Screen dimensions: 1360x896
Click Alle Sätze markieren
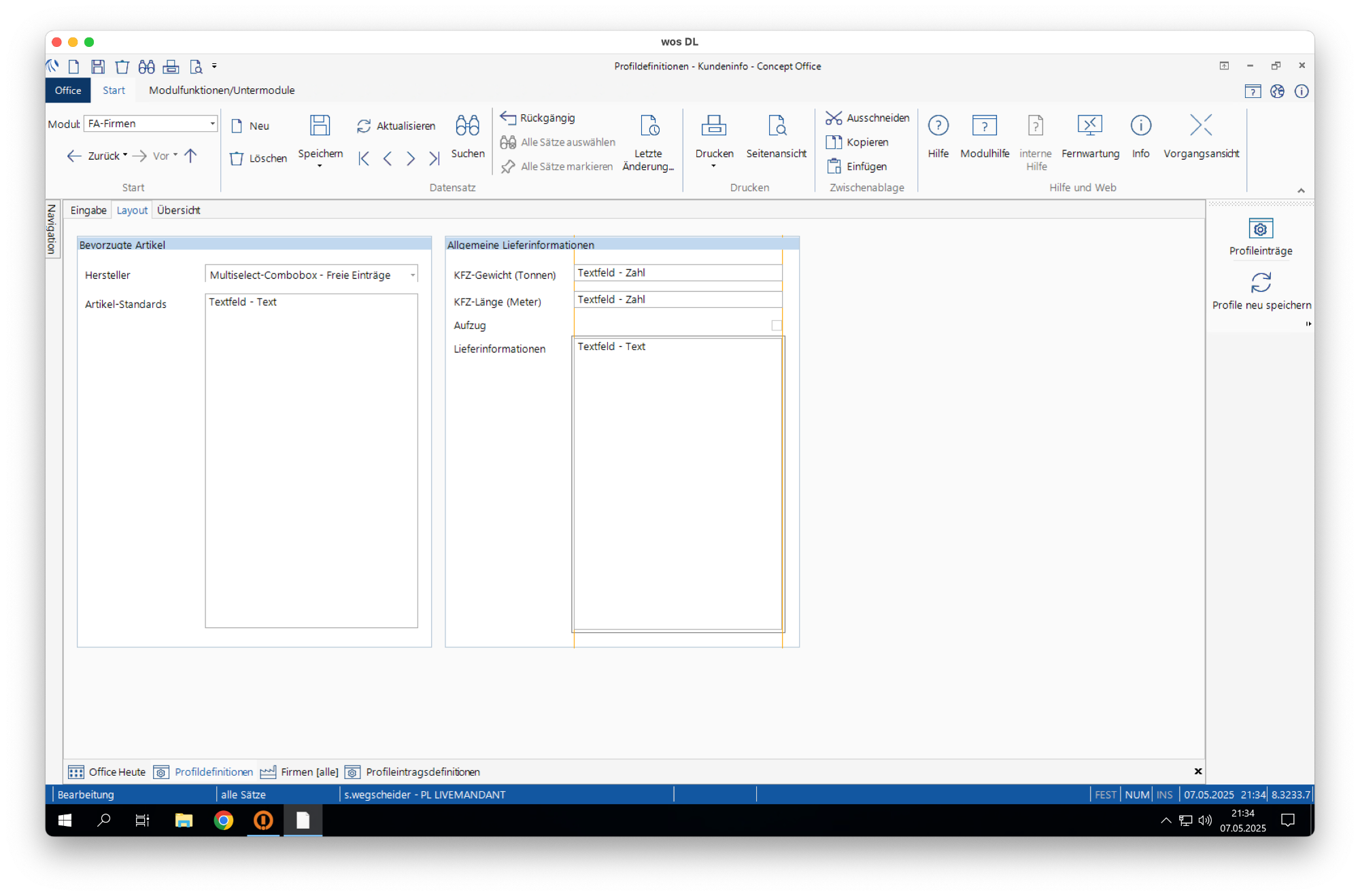point(557,167)
